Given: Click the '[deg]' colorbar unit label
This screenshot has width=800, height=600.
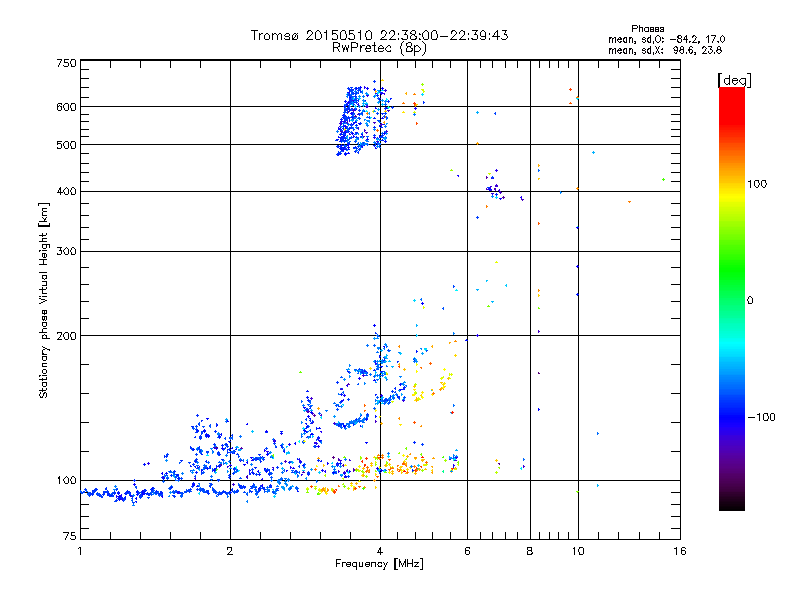Looking at the screenshot, I should 734,80.
